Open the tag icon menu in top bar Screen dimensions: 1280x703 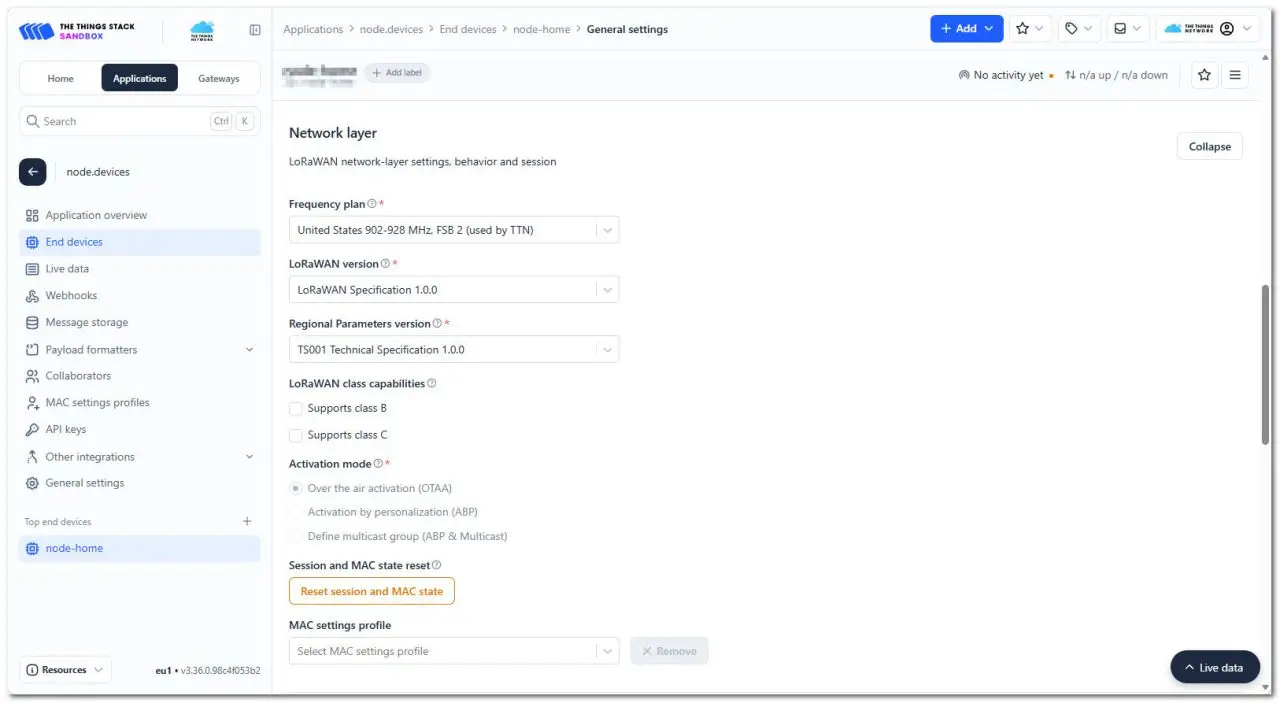click(x=1078, y=29)
